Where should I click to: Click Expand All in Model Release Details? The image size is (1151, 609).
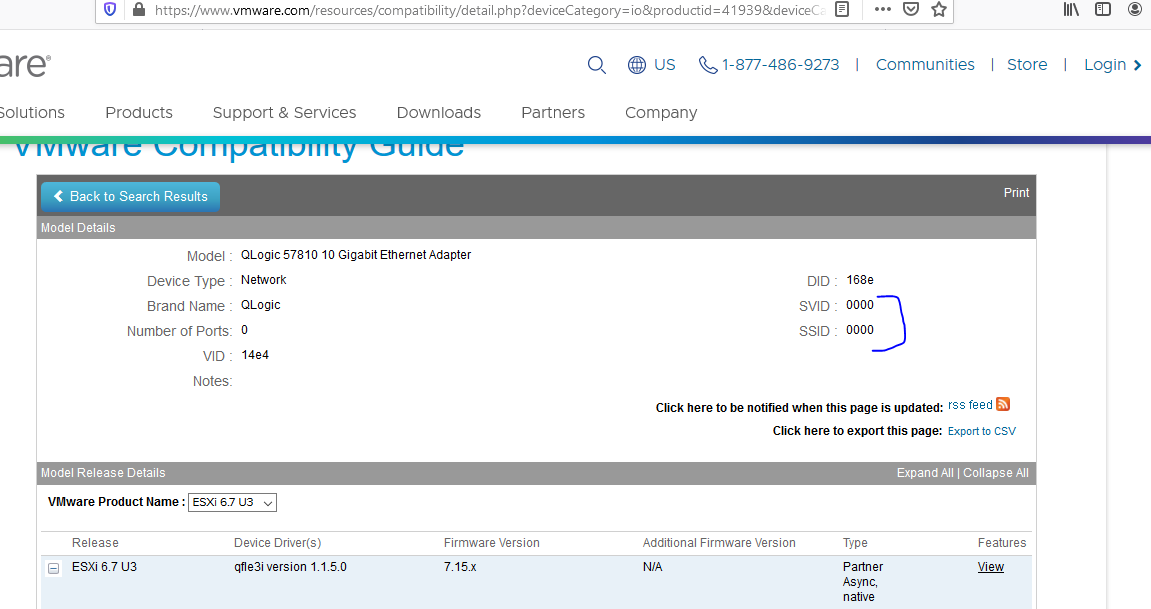pyautogui.click(x=924, y=472)
